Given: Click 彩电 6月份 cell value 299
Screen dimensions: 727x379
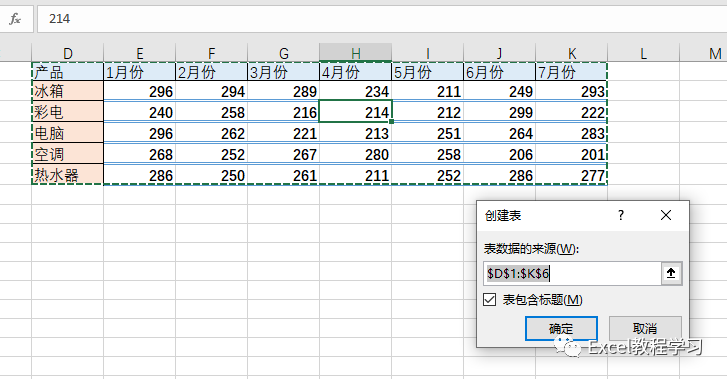Looking at the screenshot, I should click(499, 111).
